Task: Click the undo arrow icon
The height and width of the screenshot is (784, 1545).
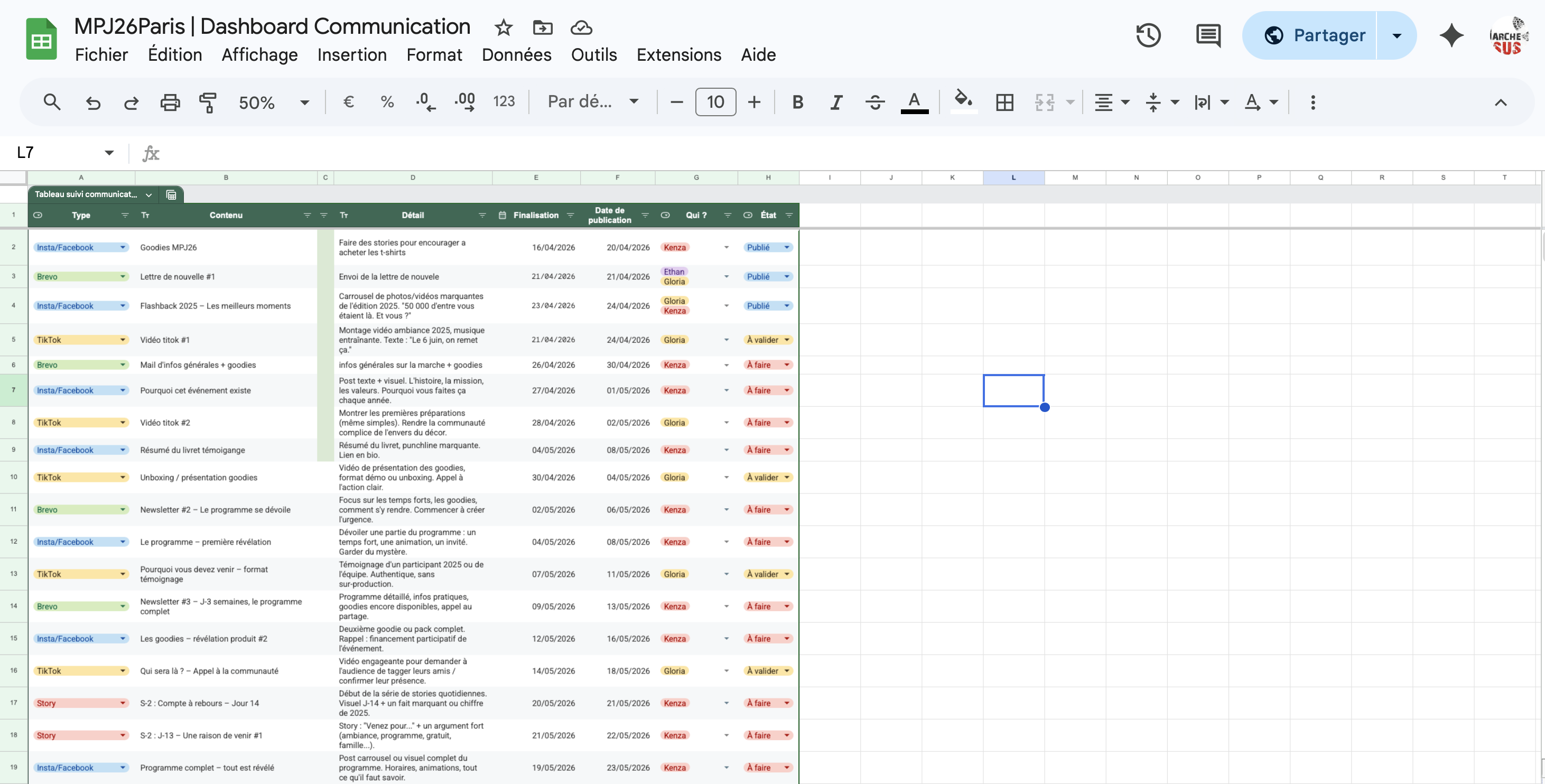Action: [x=93, y=102]
